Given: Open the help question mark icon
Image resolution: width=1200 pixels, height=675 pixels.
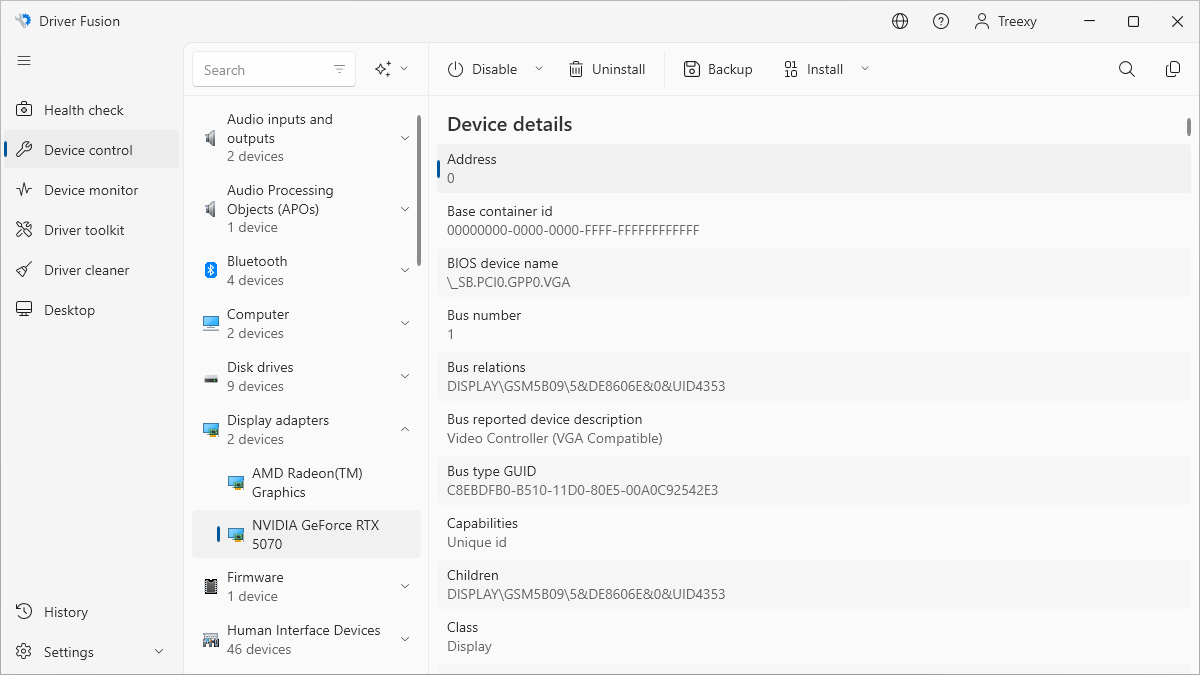Looking at the screenshot, I should pyautogui.click(x=941, y=21).
